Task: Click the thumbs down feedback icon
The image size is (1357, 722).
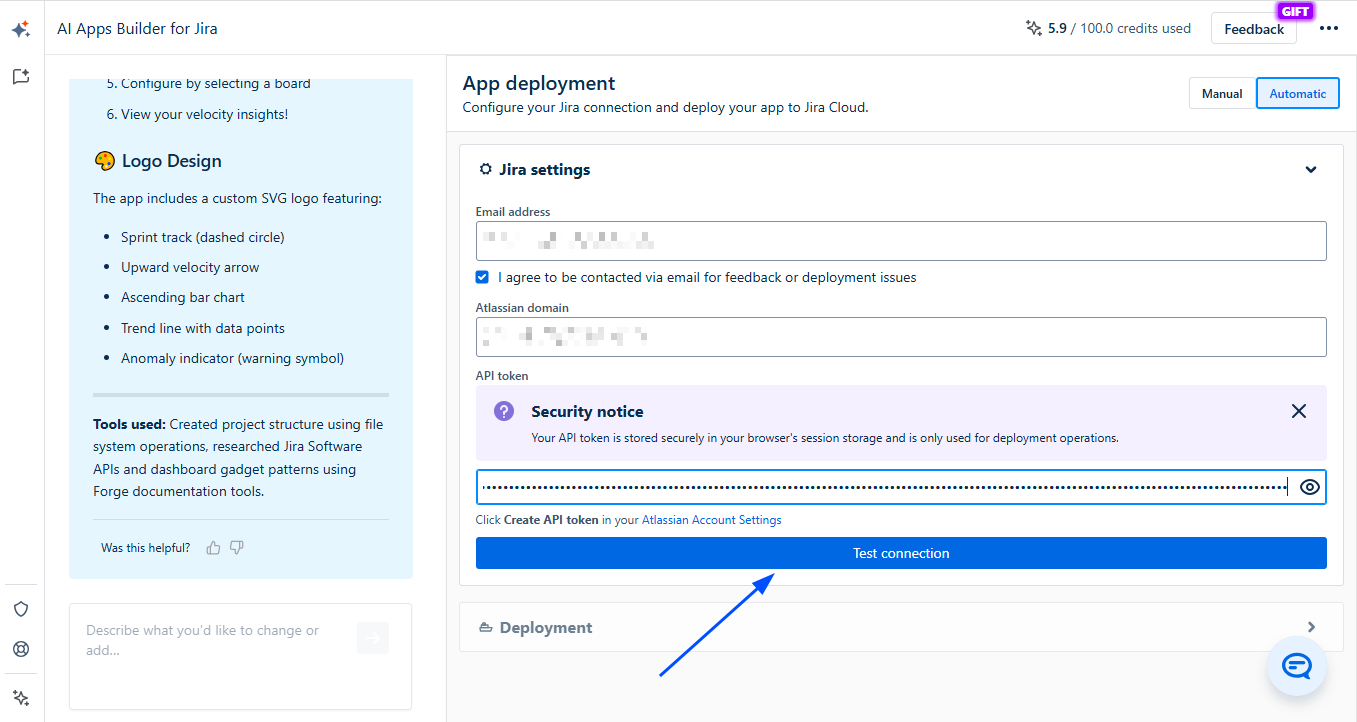Action: click(x=237, y=548)
